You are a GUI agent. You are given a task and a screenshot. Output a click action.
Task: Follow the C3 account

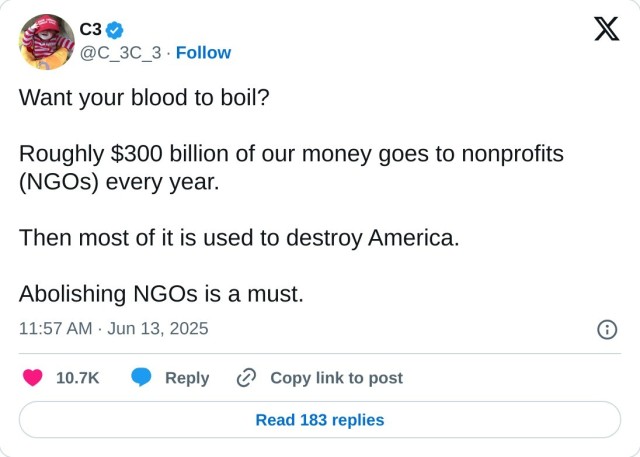(204, 52)
